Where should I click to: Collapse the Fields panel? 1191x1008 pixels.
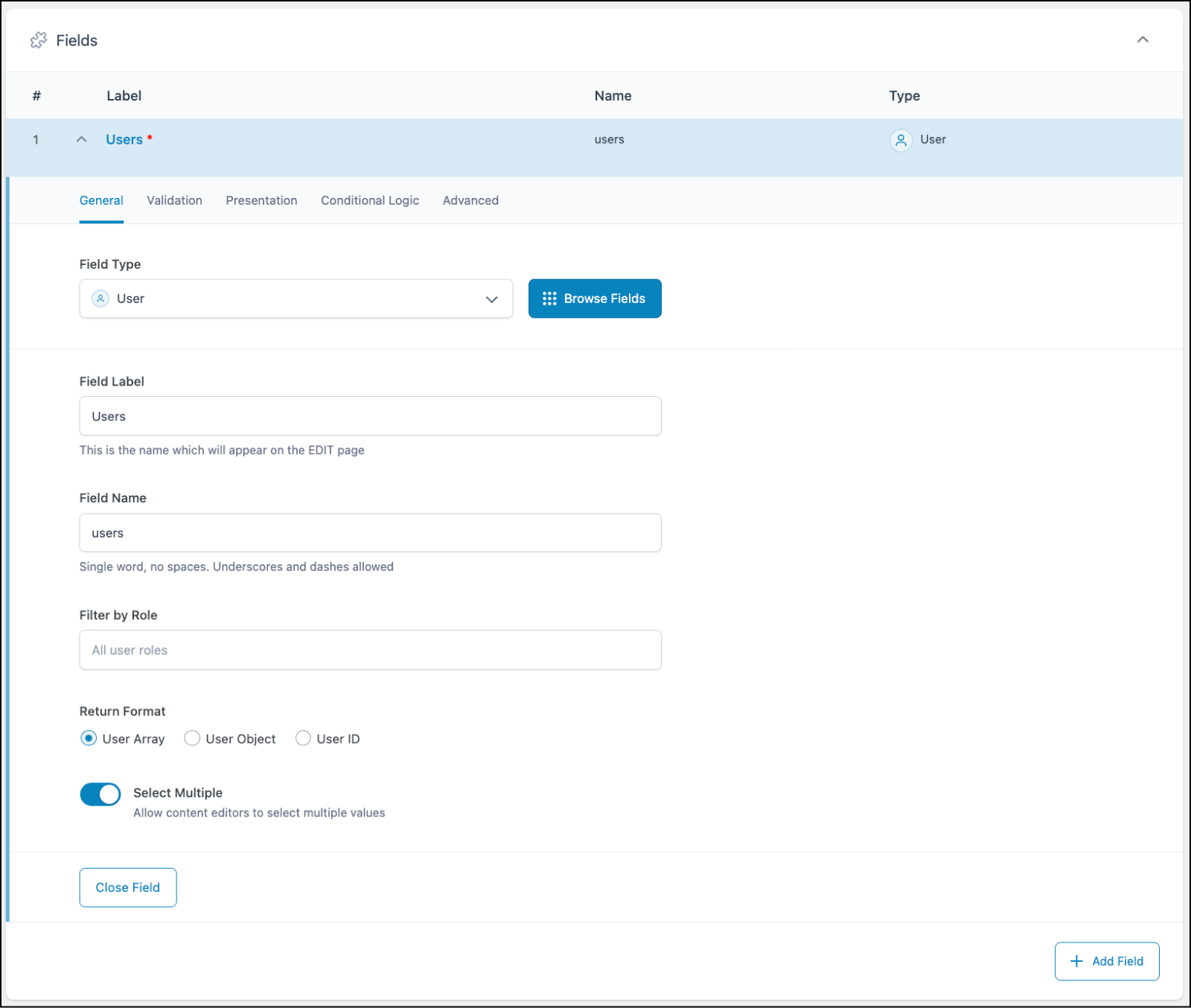click(x=1144, y=40)
